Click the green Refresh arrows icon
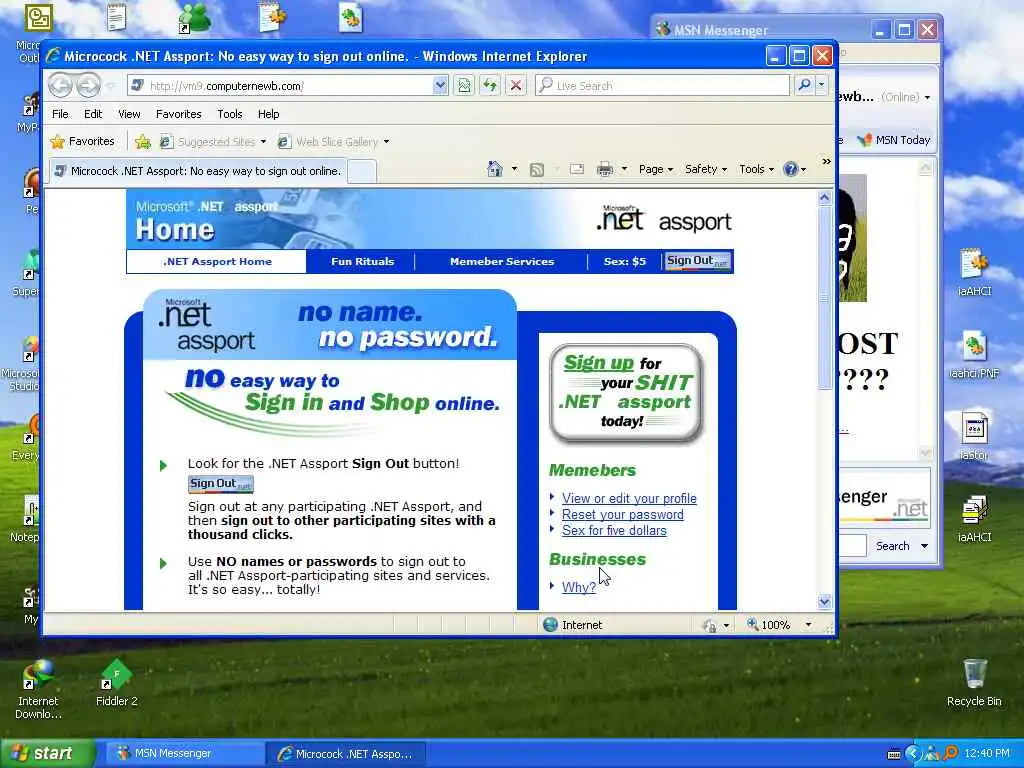Screen dimensions: 1024x768 click(x=490, y=86)
